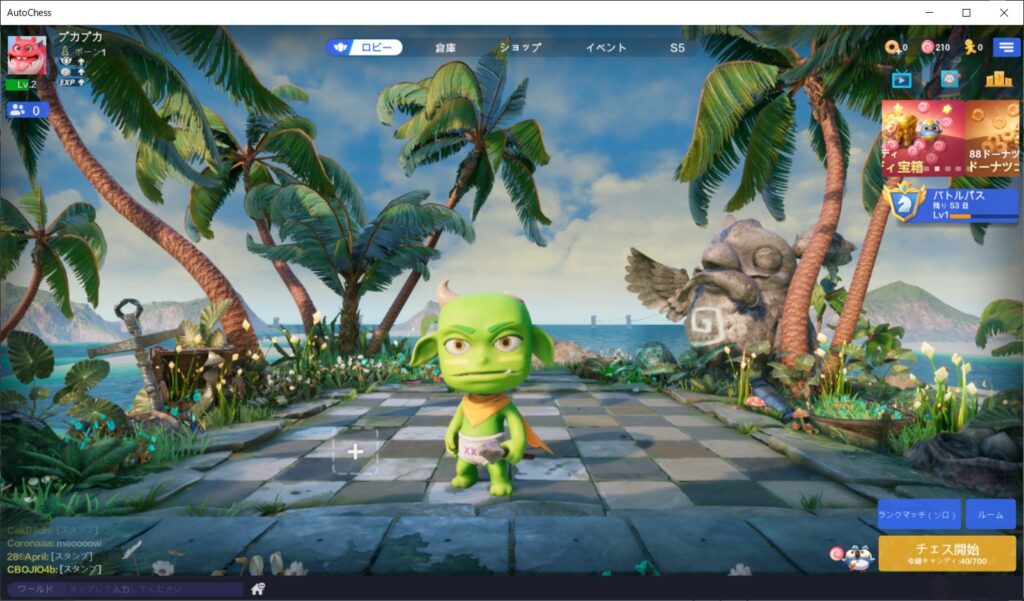Close the AutoChess window
Viewport: 1024px width, 601px height.
[x=1004, y=12]
